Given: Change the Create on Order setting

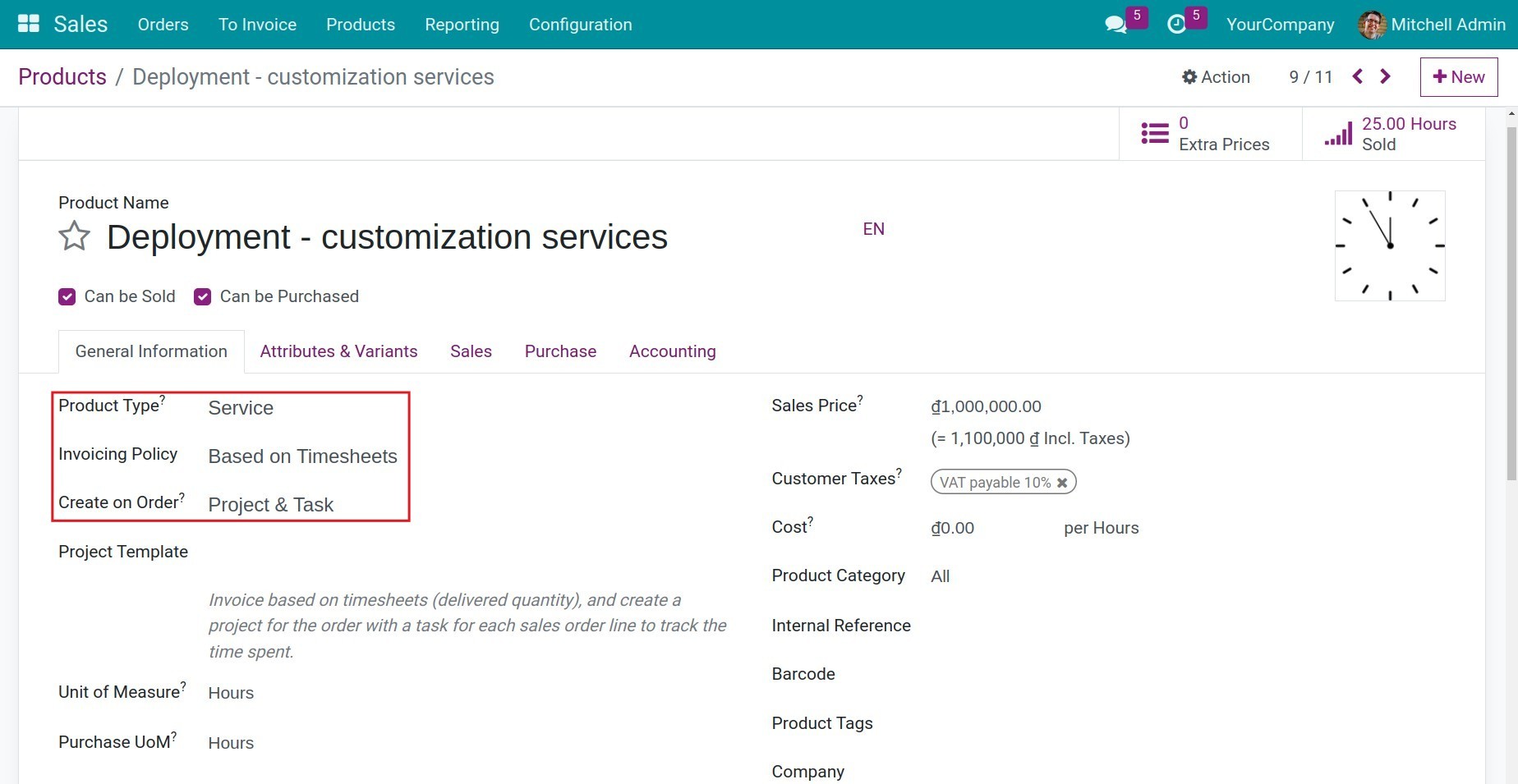Looking at the screenshot, I should (271, 504).
